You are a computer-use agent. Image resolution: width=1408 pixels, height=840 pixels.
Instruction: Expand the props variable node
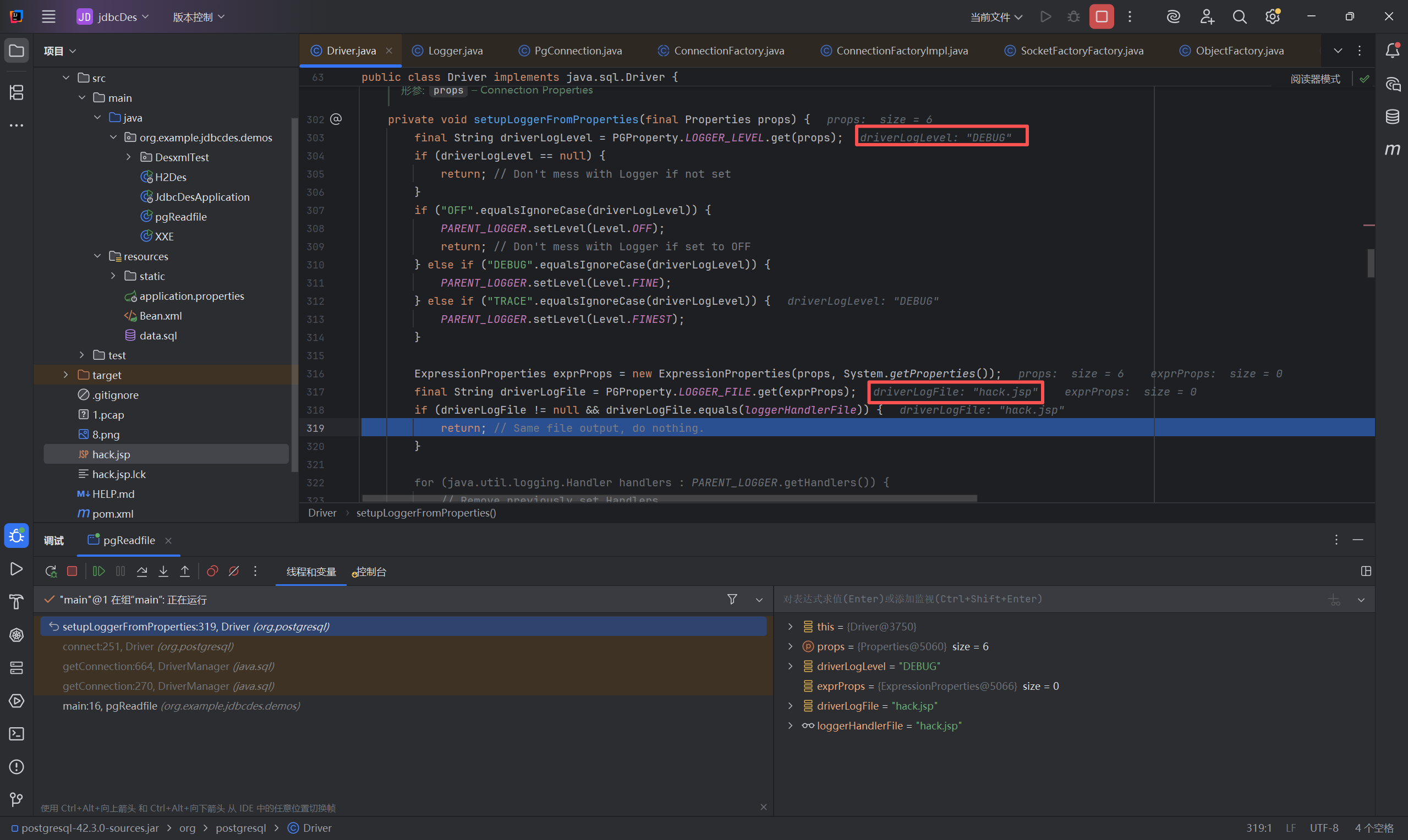790,646
